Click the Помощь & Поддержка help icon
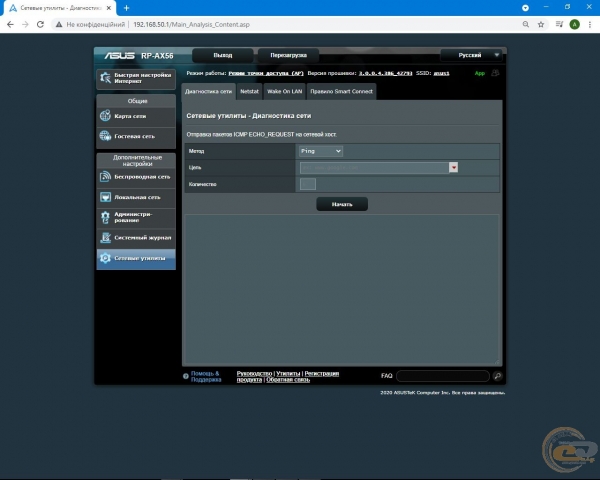Viewport: 600px width, 480px height. [186, 376]
